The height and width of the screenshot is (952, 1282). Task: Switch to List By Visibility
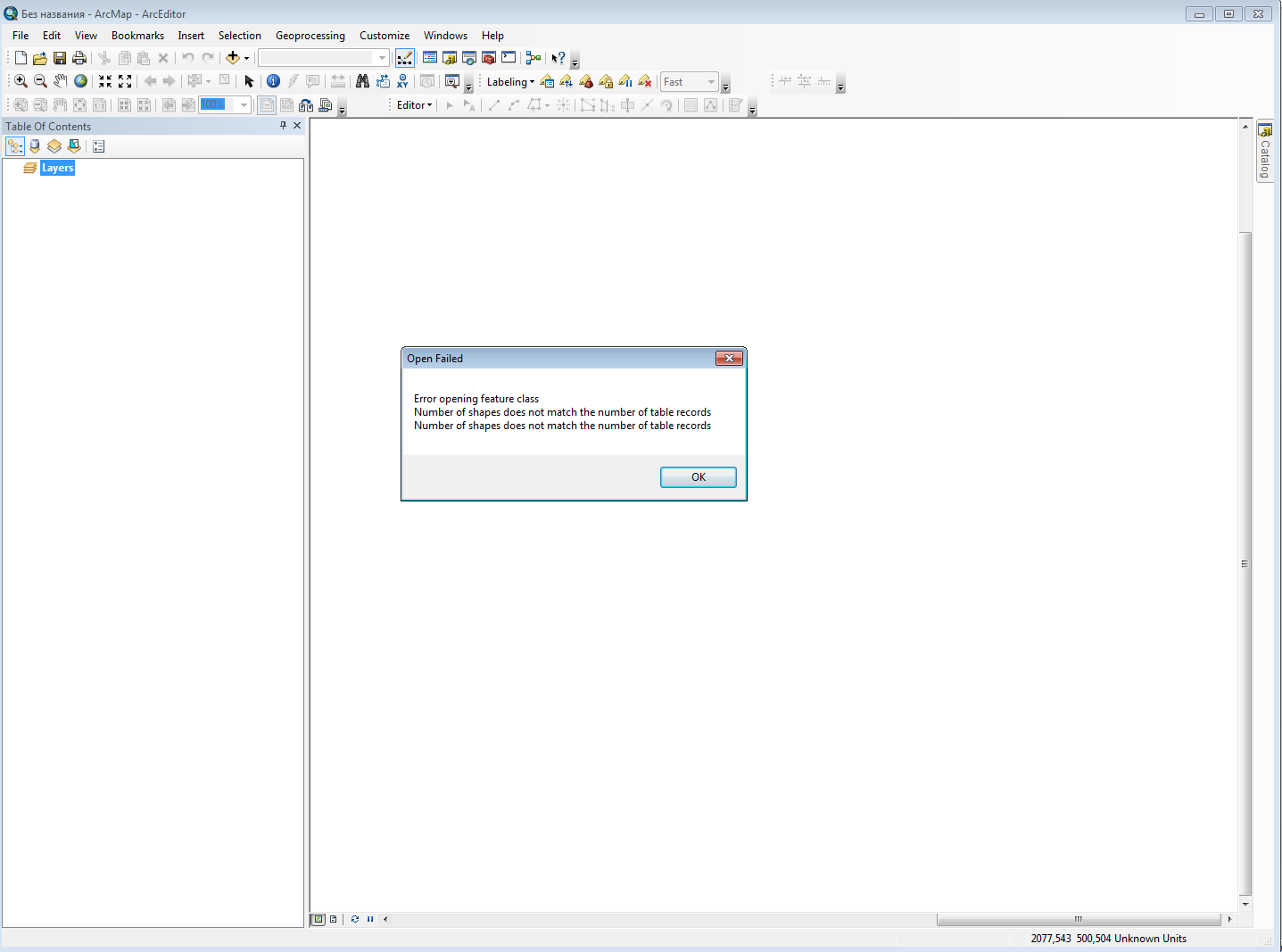point(54,146)
